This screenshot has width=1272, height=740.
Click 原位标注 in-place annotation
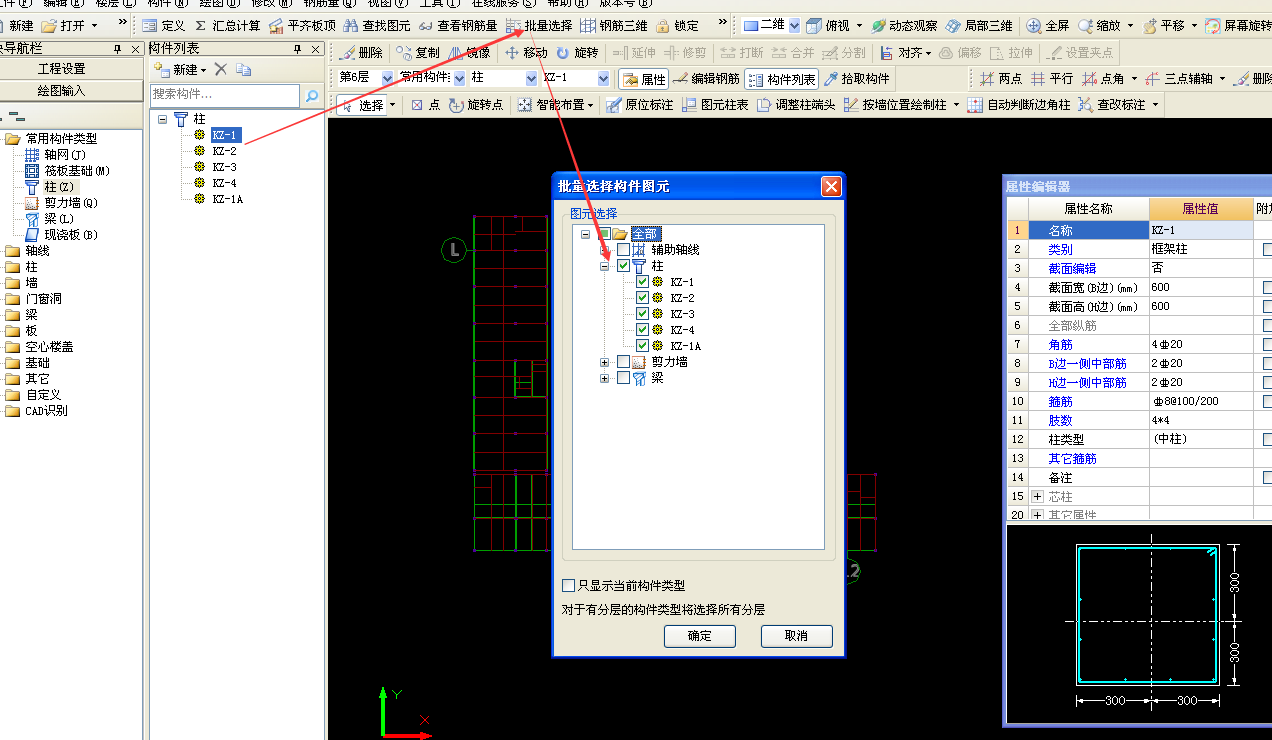coord(640,104)
